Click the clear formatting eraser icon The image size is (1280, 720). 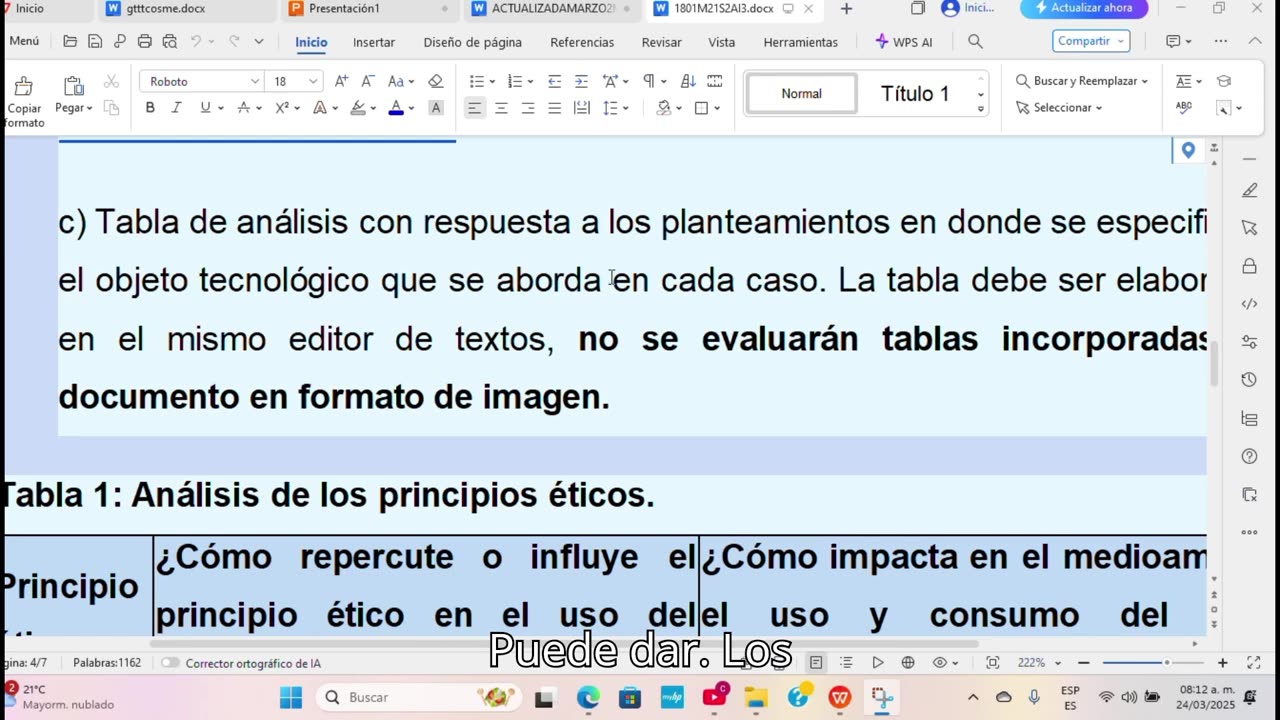(x=435, y=81)
